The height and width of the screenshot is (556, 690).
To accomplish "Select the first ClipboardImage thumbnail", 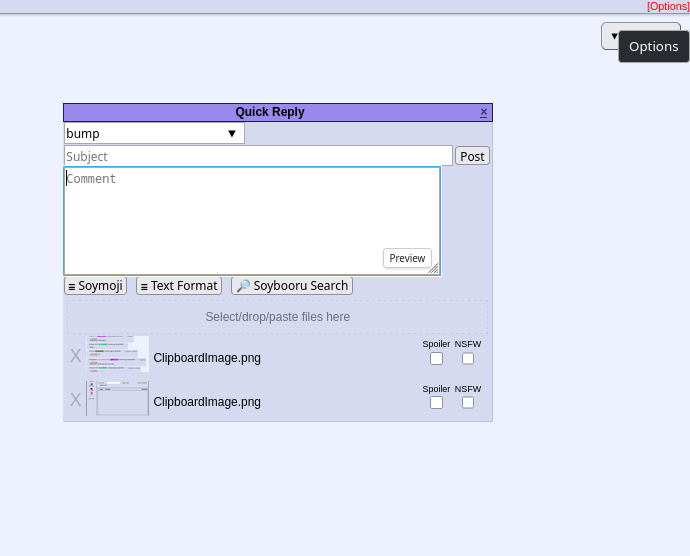I will [118, 355].
